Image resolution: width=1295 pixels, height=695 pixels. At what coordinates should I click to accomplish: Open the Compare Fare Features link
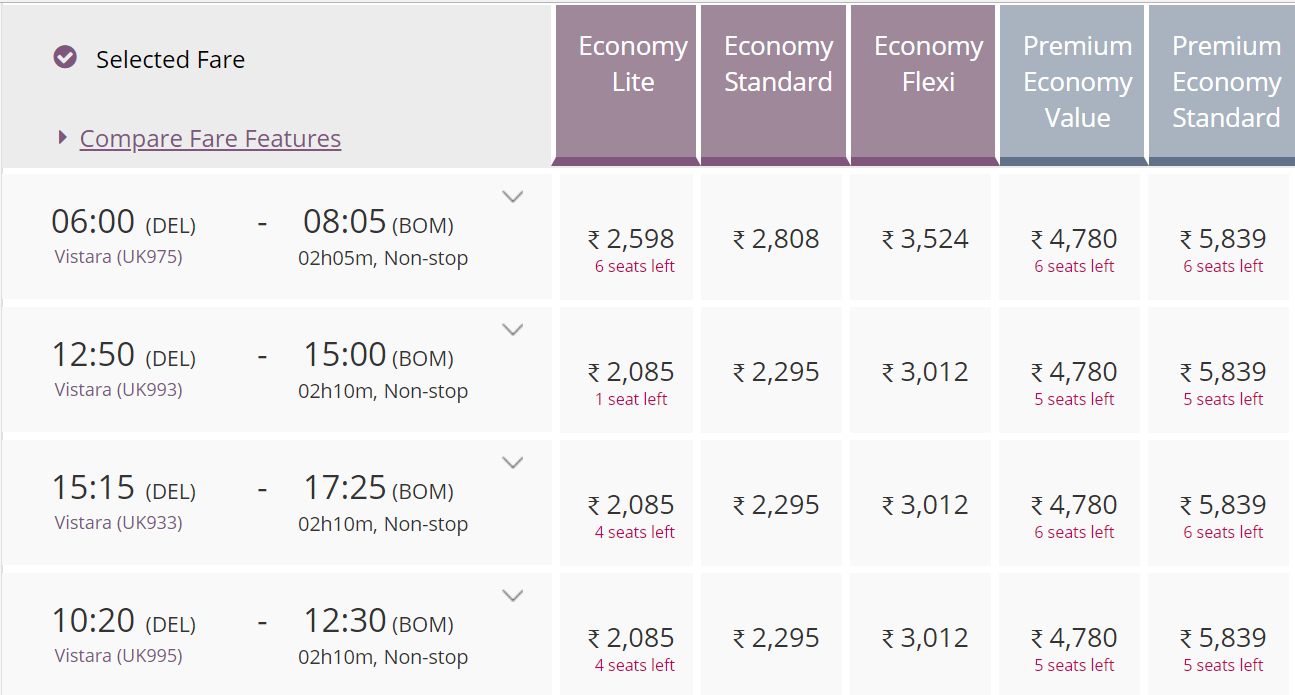point(210,139)
